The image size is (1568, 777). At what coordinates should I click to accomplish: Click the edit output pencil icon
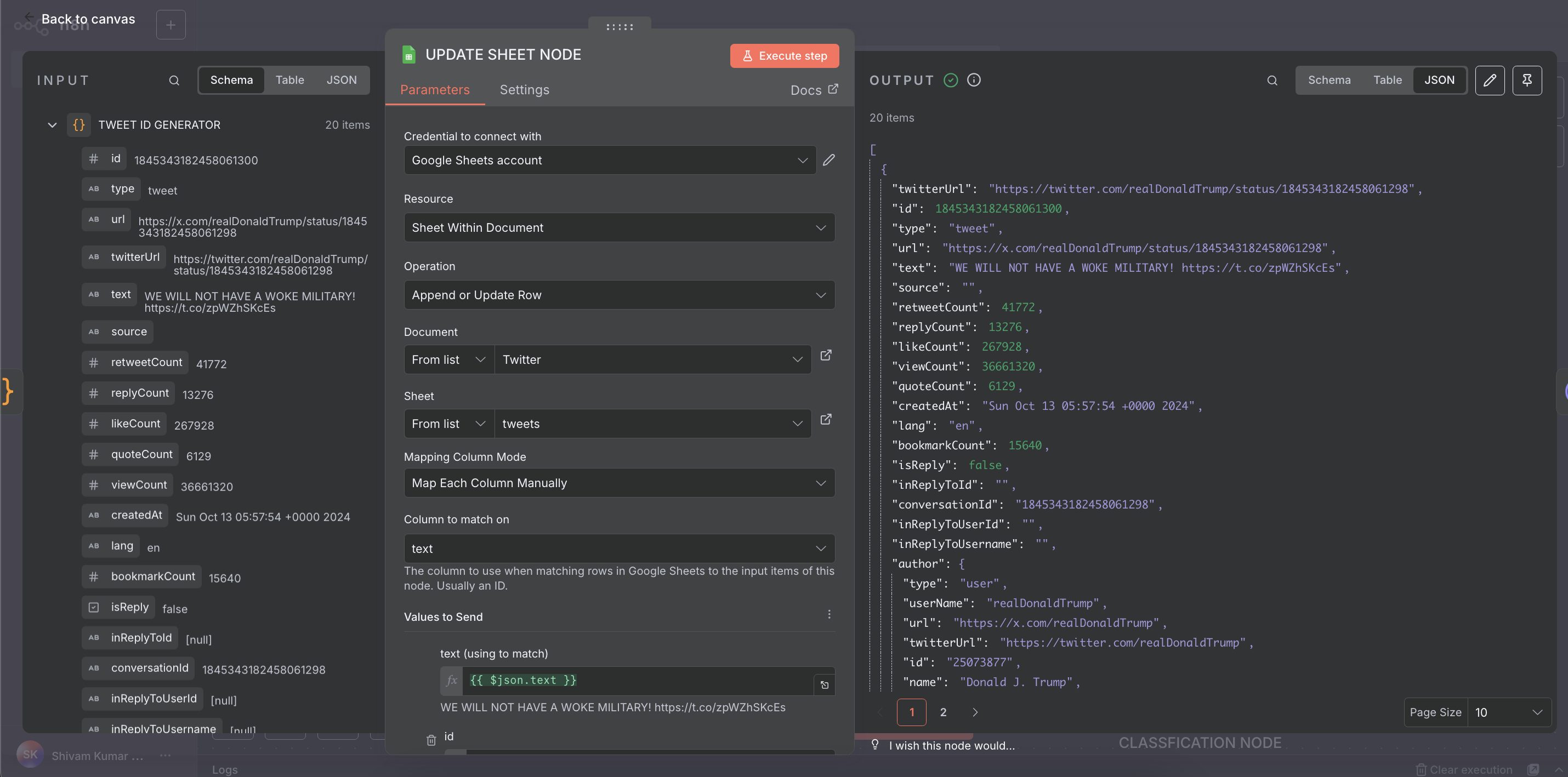(x=1489, y=81)
